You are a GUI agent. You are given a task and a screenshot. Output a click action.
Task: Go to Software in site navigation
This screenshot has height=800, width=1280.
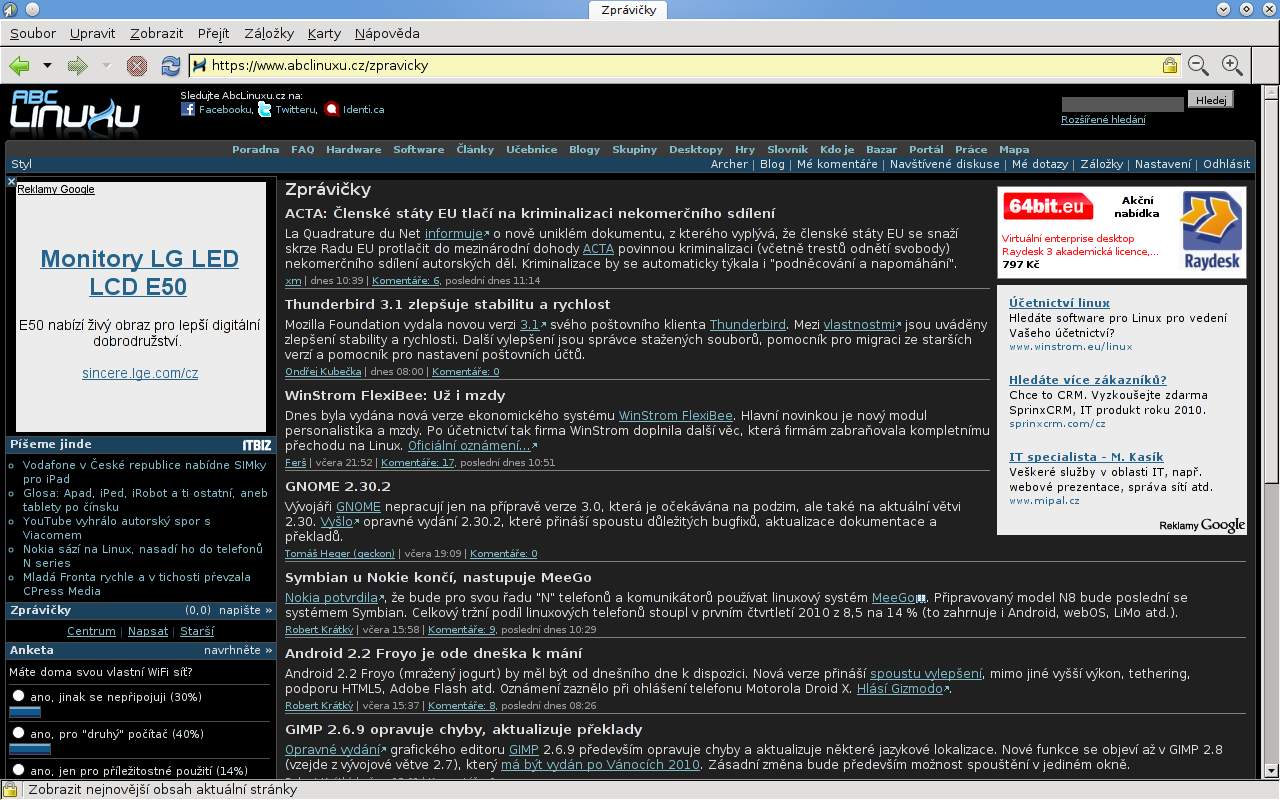click(419, 150)
